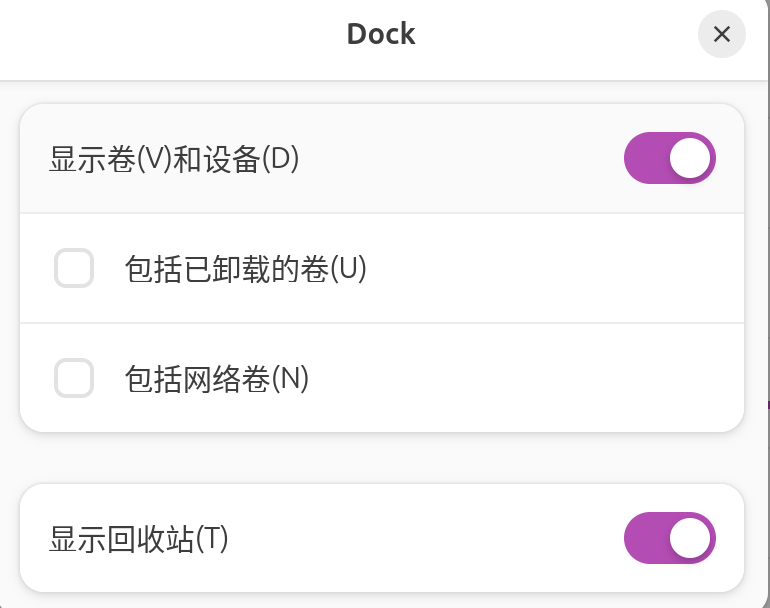Click the white knob of the volumes switch
Screen dimensions: 770x608
click(x=690, y=158)
